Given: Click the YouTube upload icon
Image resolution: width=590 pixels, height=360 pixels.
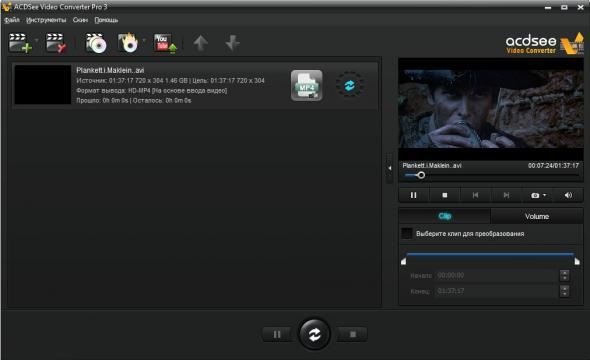Looking at the screenshot, I should point(165,43).
